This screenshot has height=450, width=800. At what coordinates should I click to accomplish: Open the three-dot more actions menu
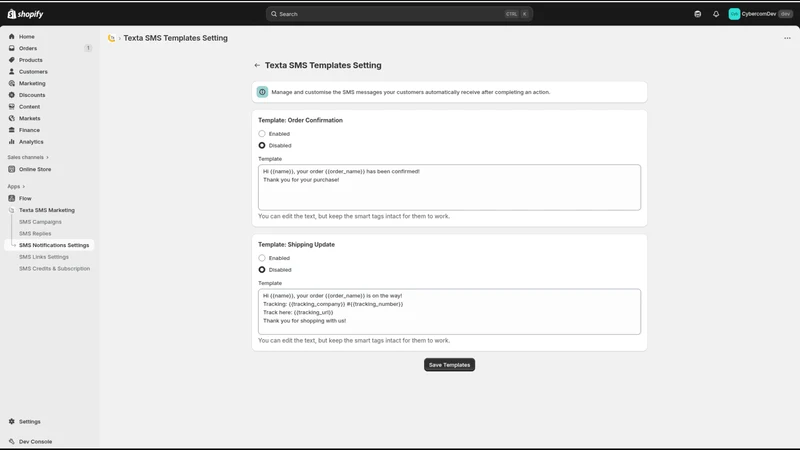tap(787, 38)
